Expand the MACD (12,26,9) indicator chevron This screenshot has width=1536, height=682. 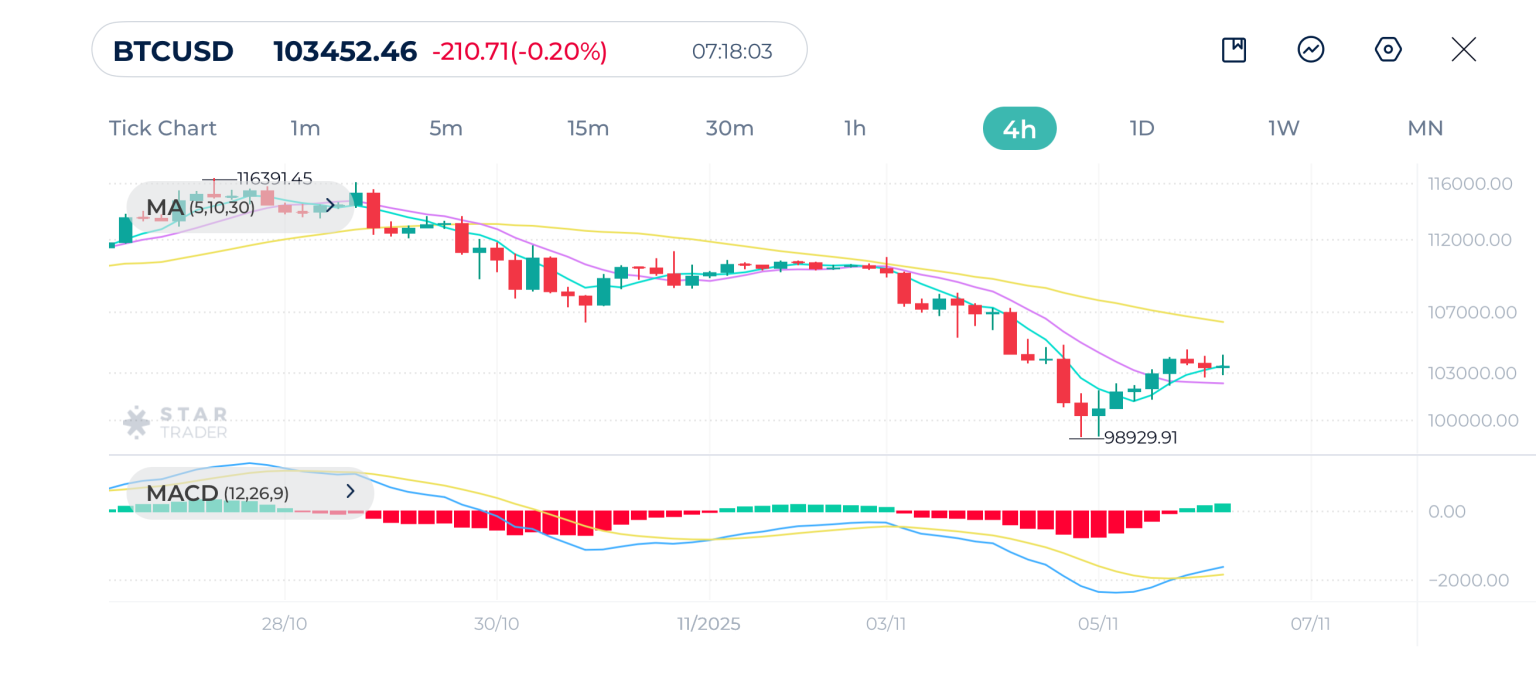[x=350, y=492]
